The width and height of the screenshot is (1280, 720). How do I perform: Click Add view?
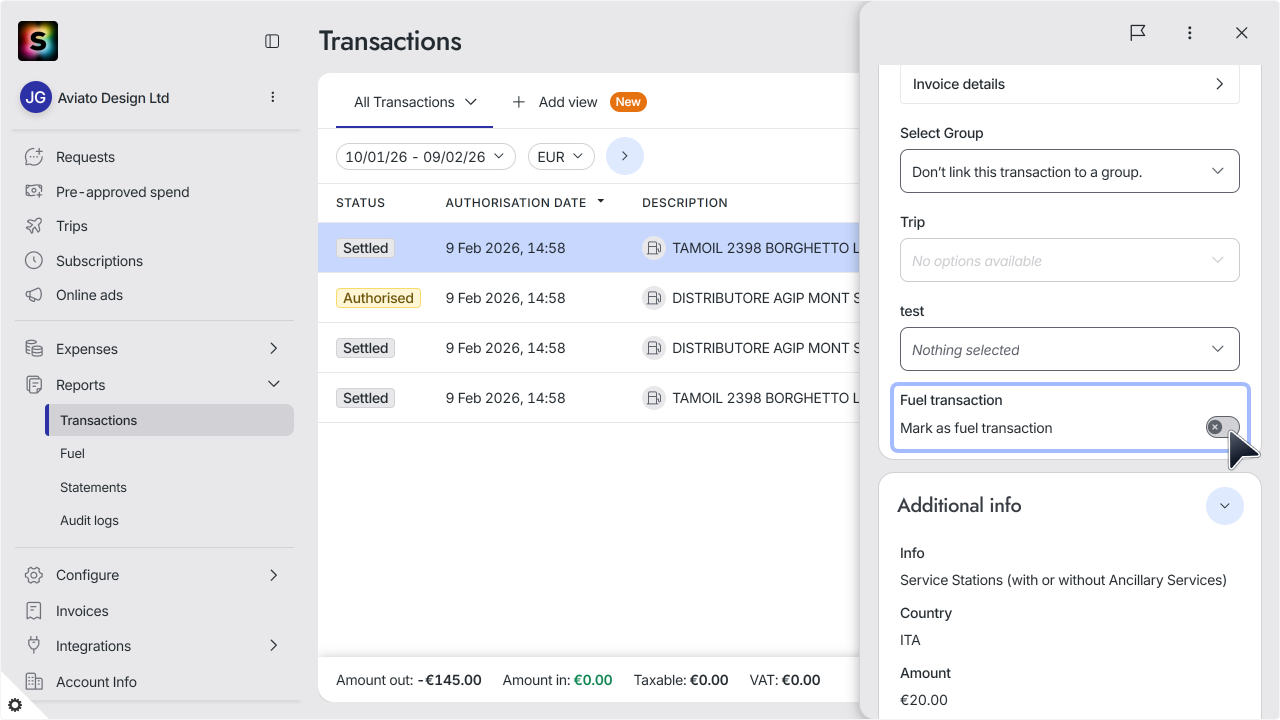[555, 102]
